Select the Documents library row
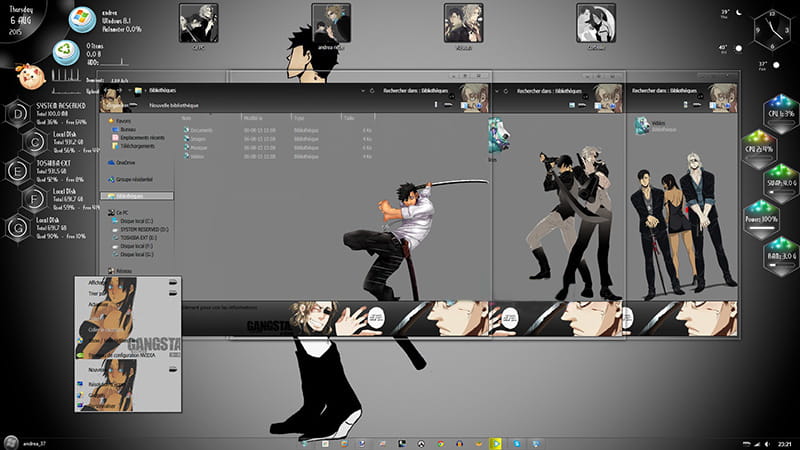 278,130
